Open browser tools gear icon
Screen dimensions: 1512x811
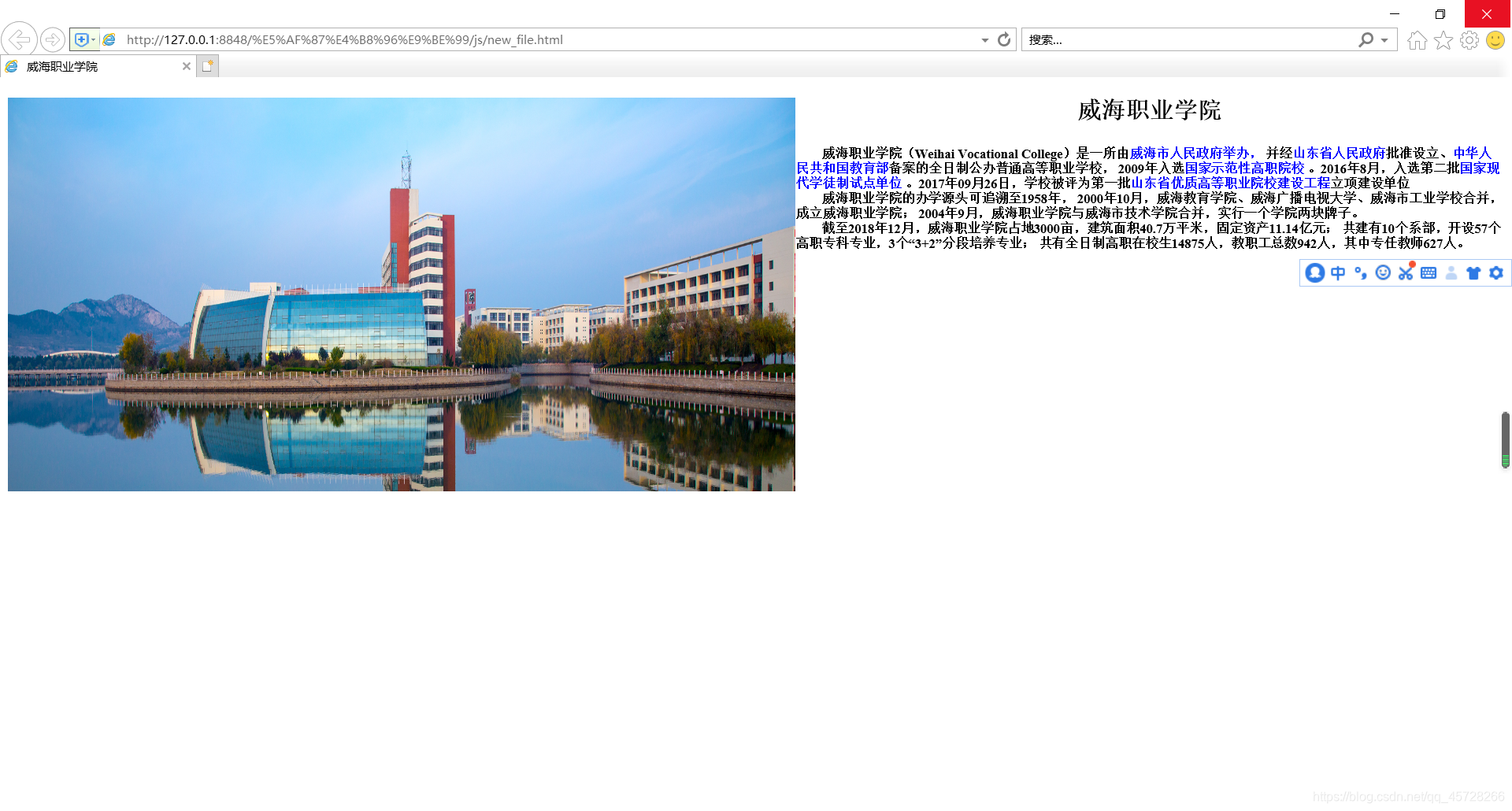pos(1469,40)
